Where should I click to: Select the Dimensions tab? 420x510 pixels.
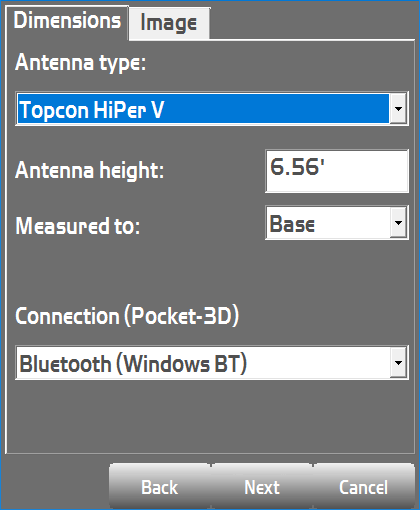tap(67, 22)
